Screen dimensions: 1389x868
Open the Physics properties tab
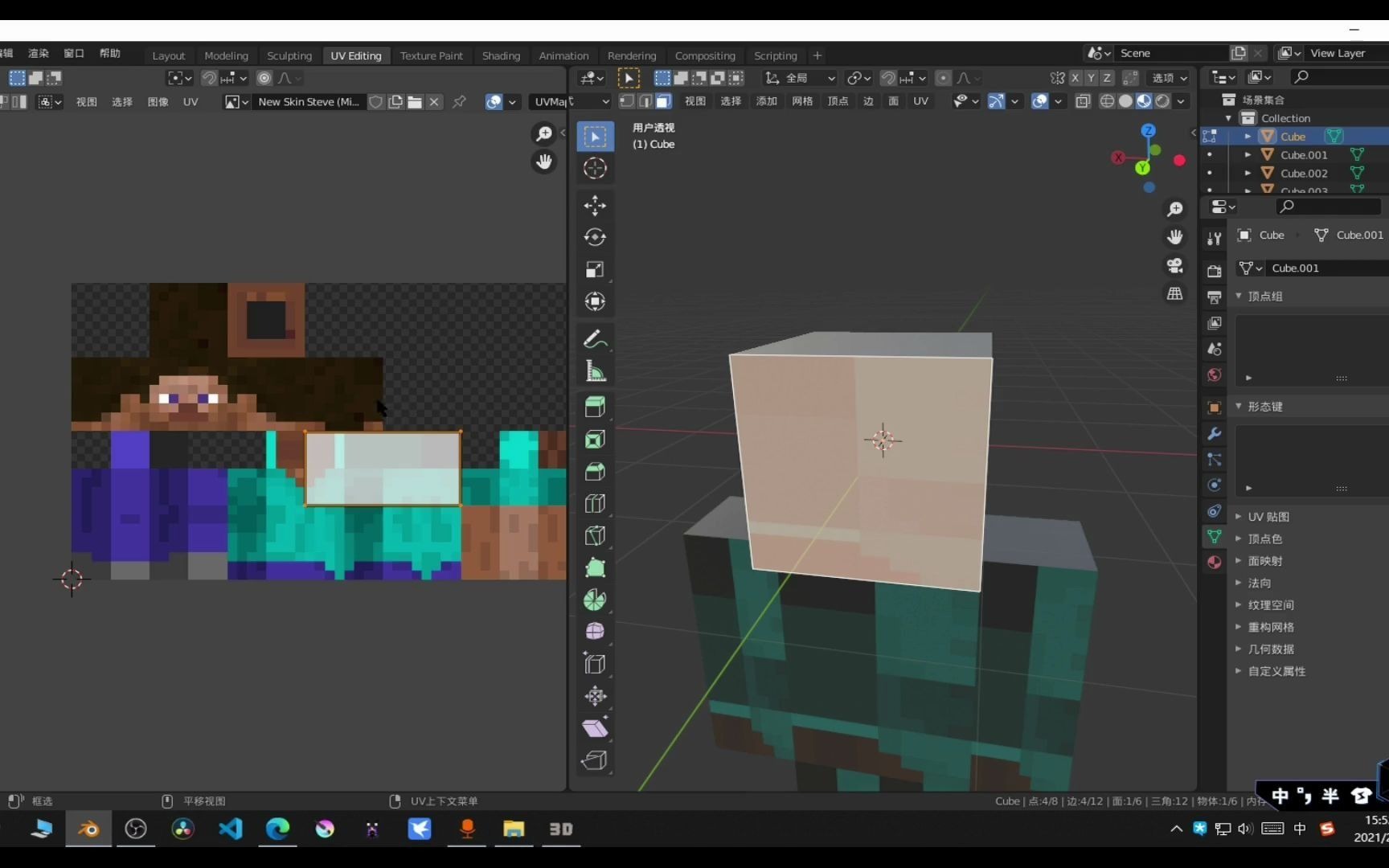tap(1214, 485)
